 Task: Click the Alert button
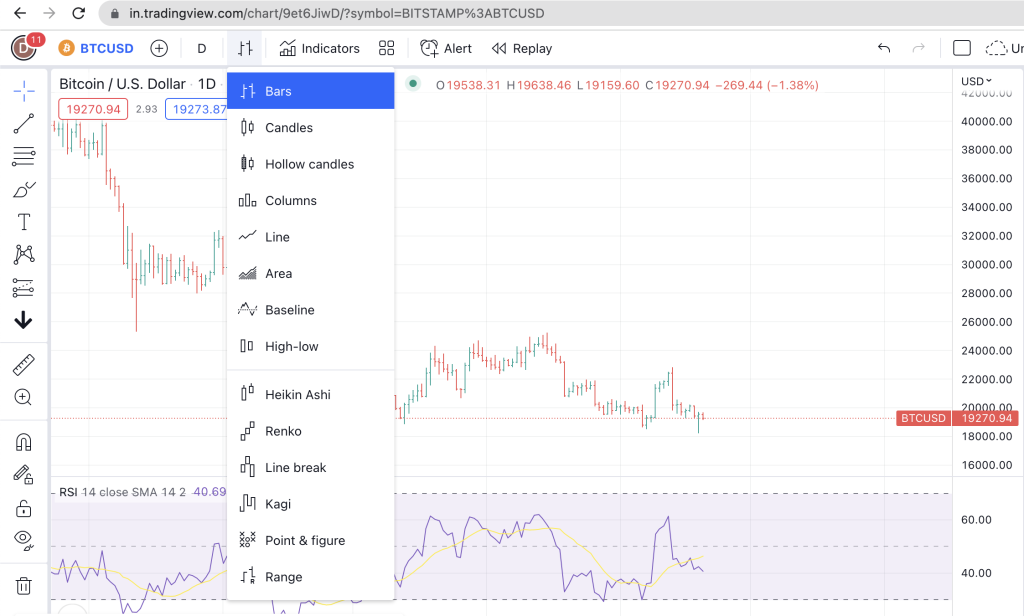(446, 48)
